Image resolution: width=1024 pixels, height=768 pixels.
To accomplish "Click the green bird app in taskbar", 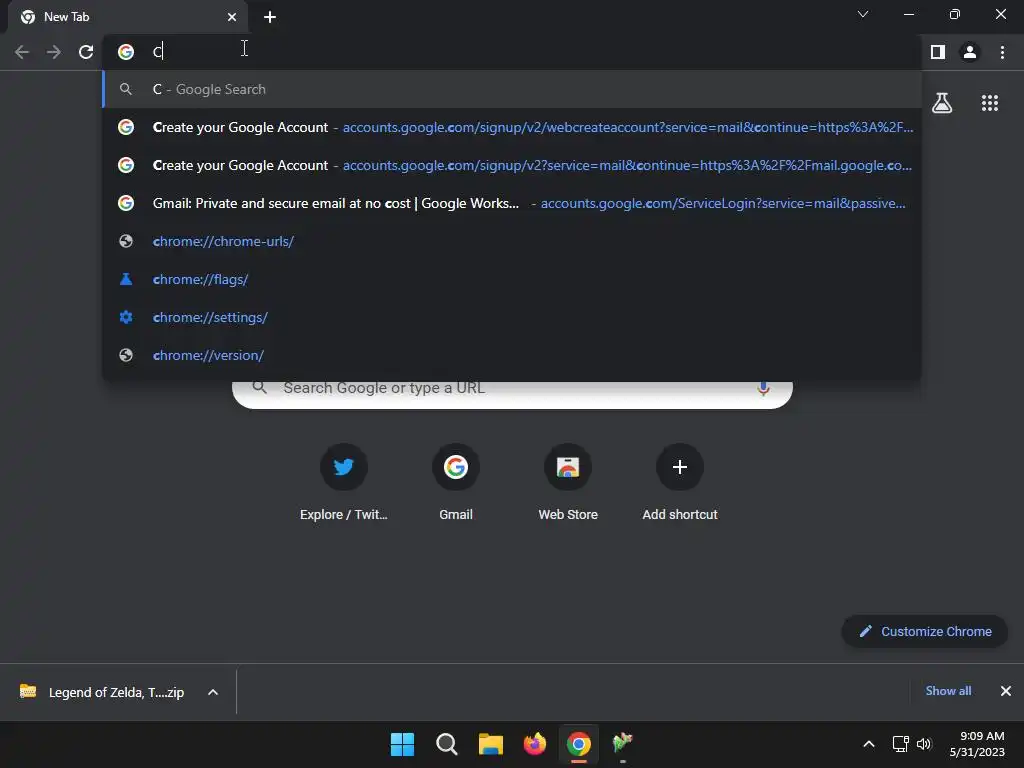I will [x=622, y=744].
